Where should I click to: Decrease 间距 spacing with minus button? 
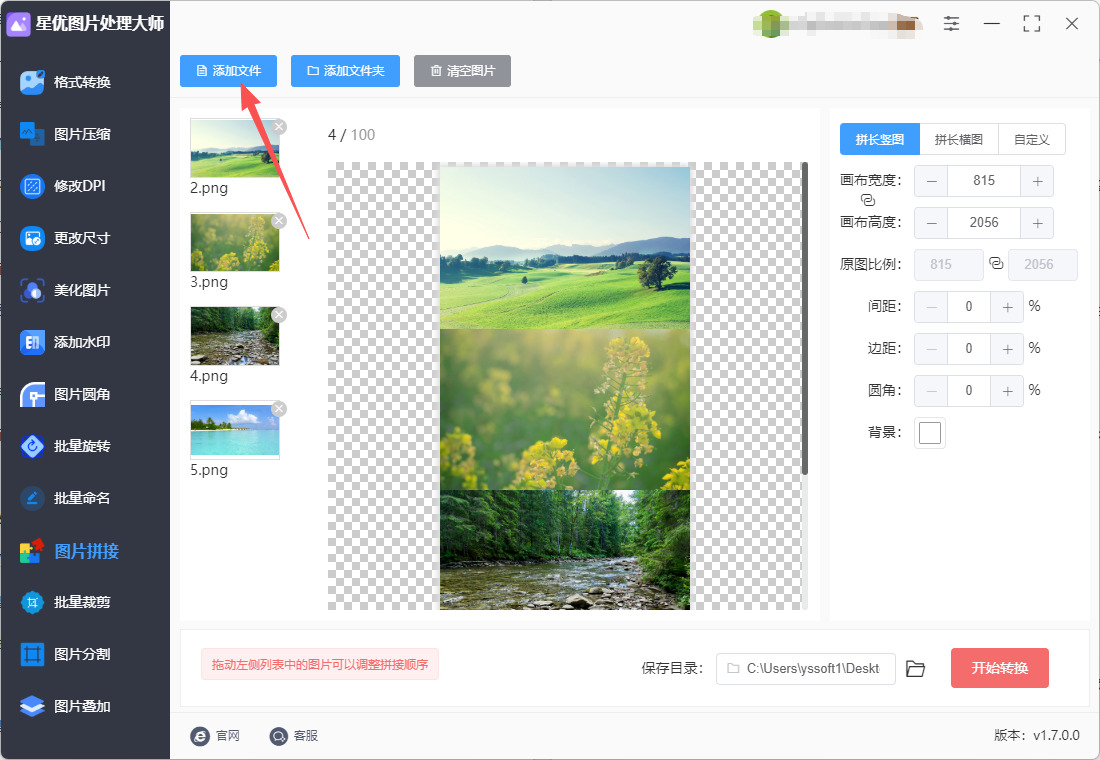(x=932, y=307)
